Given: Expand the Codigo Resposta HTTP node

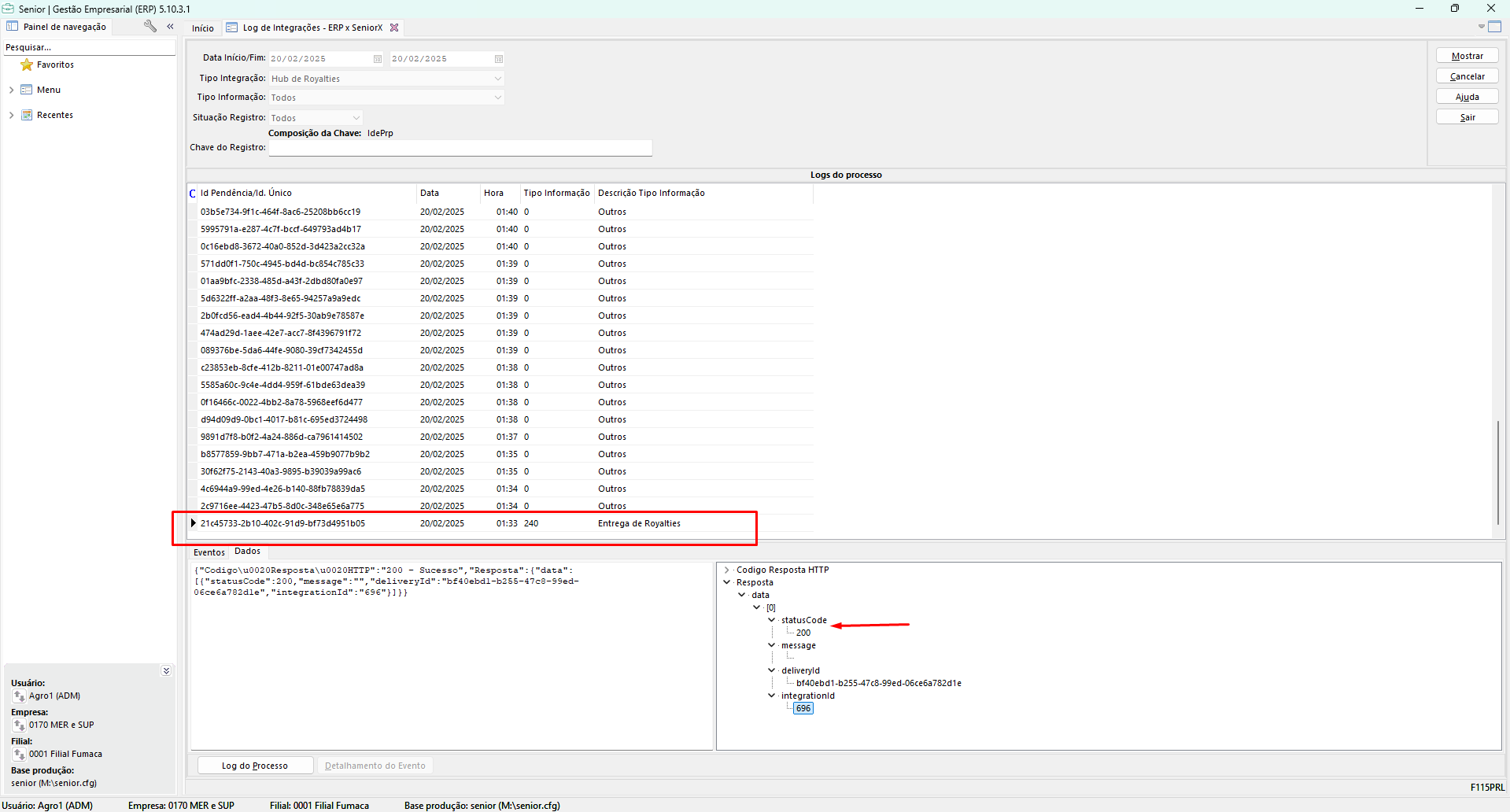Looking at the screenshot, I should (x=726, y=570).
